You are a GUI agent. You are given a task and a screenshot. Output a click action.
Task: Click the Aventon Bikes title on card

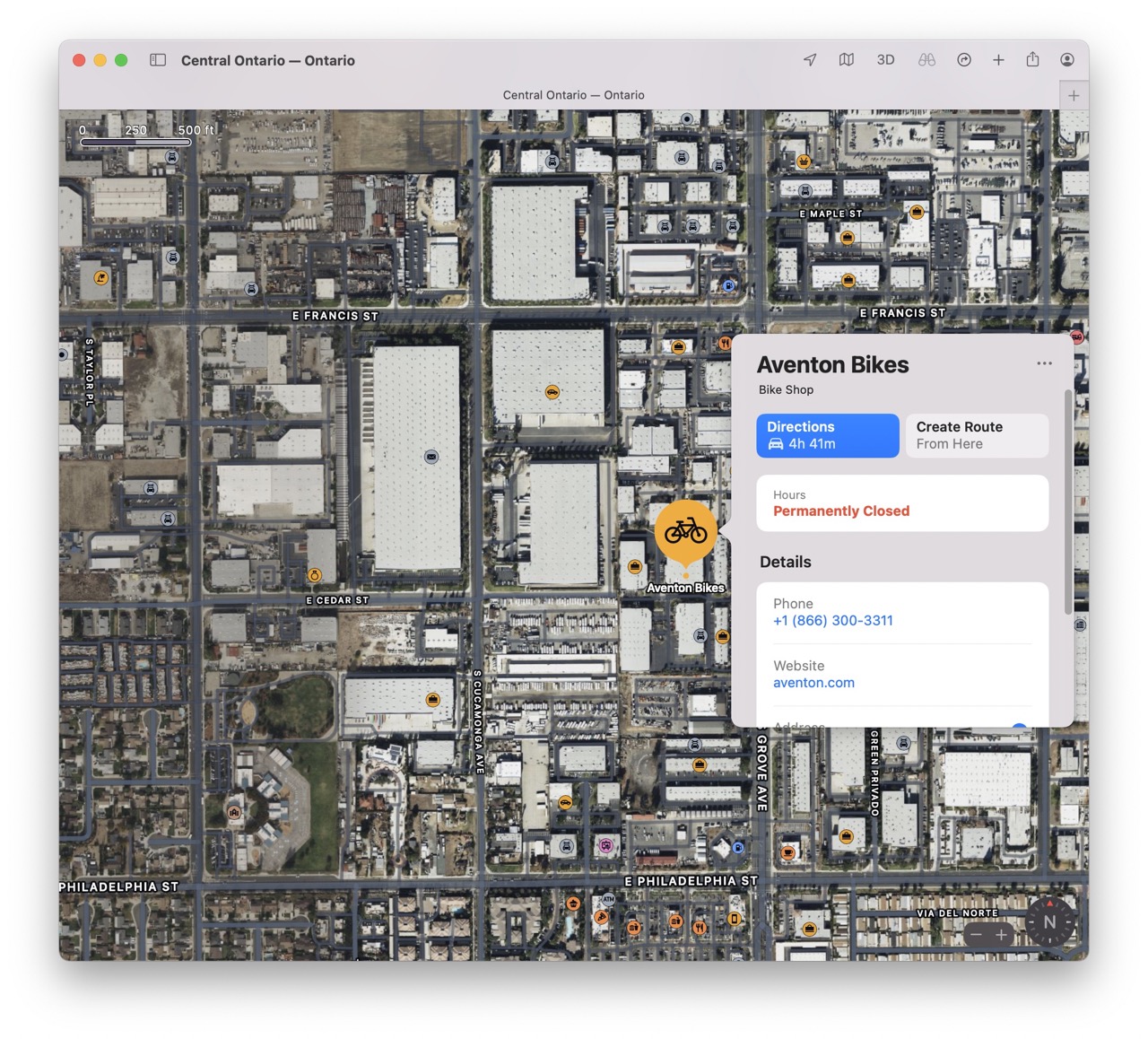pos(832,365)
